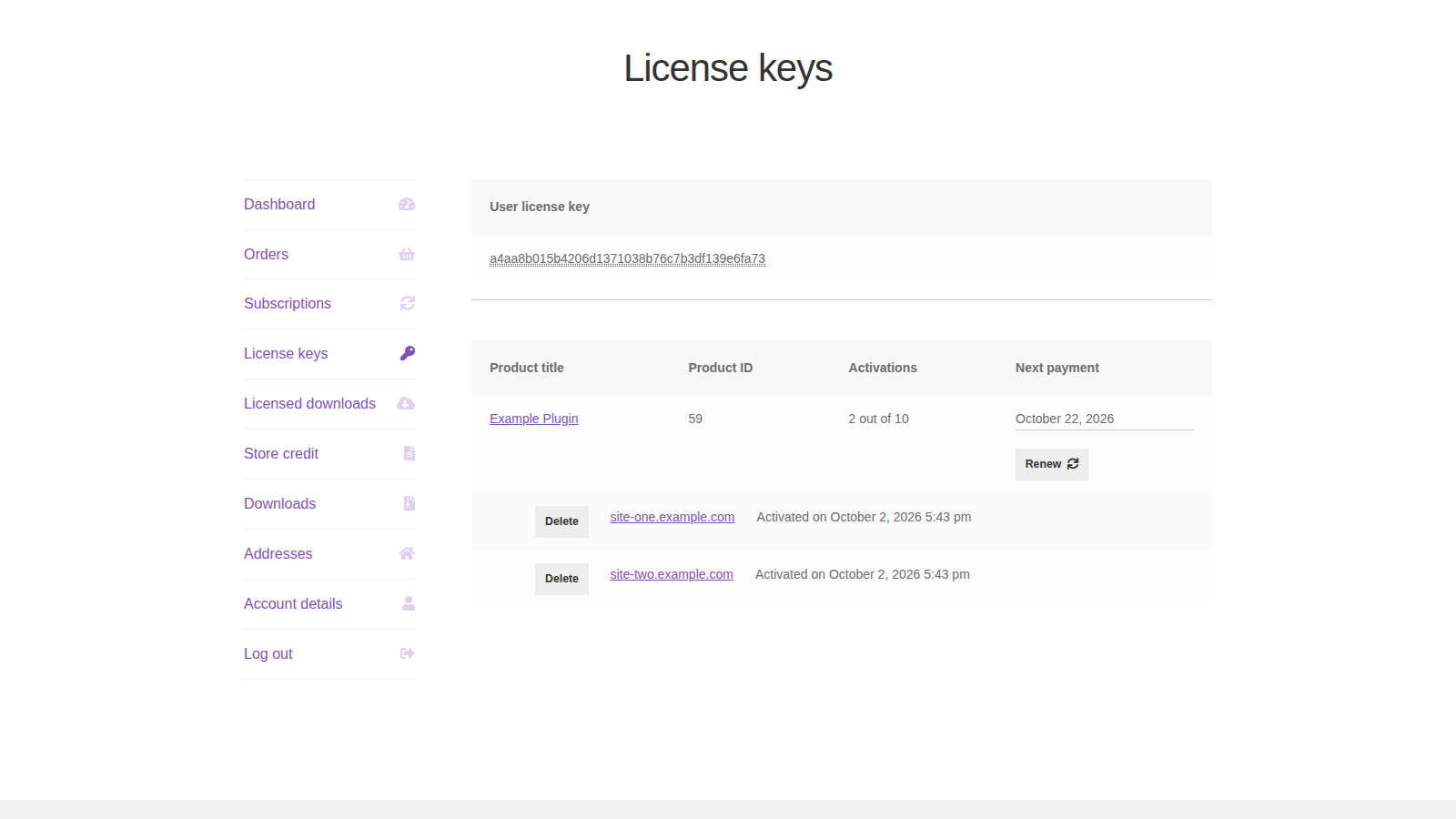Click the Store credit document icon
Viewport: 1456px width, 819px height.
click(x=409, y=453)
